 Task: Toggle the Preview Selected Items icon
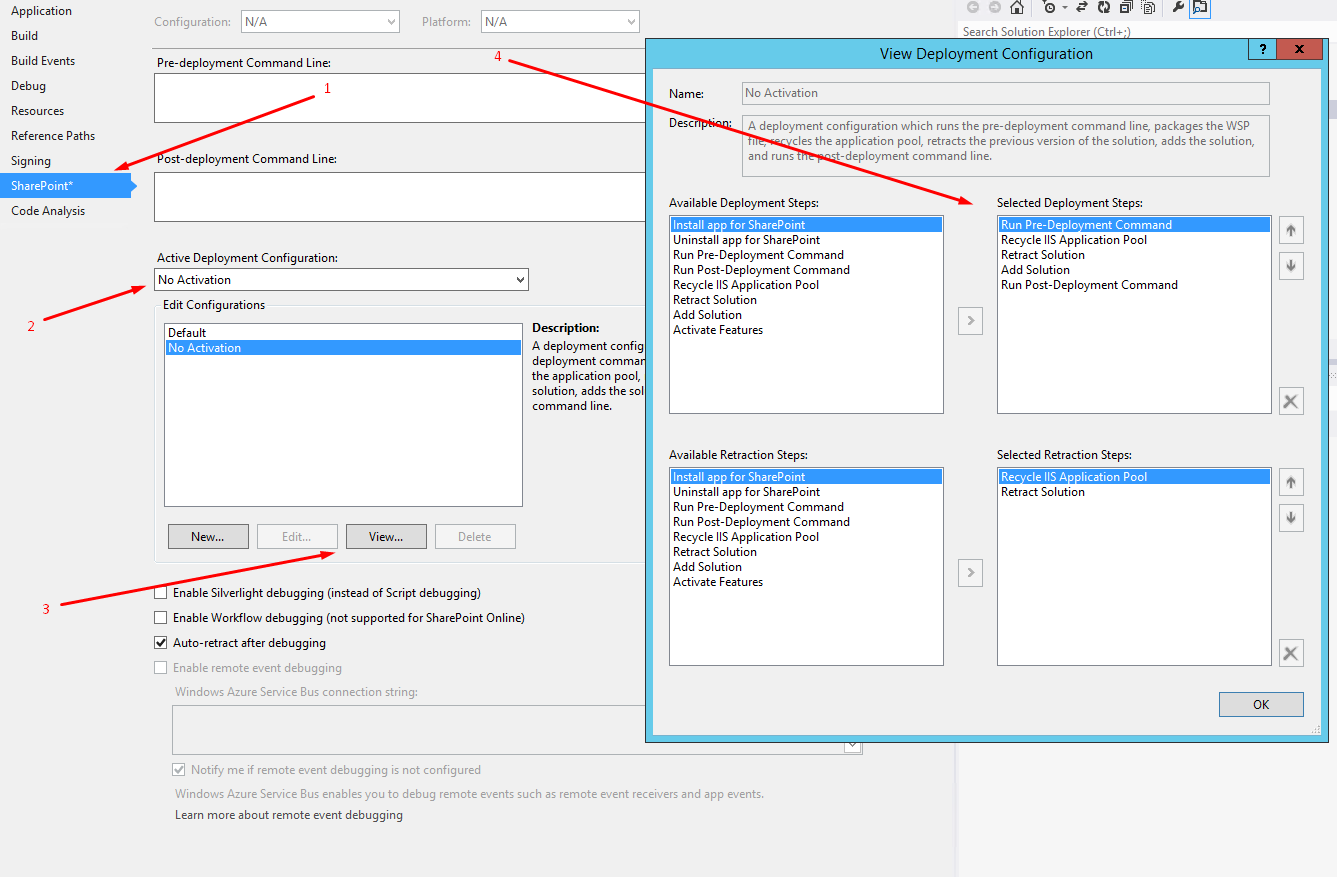1199,8
